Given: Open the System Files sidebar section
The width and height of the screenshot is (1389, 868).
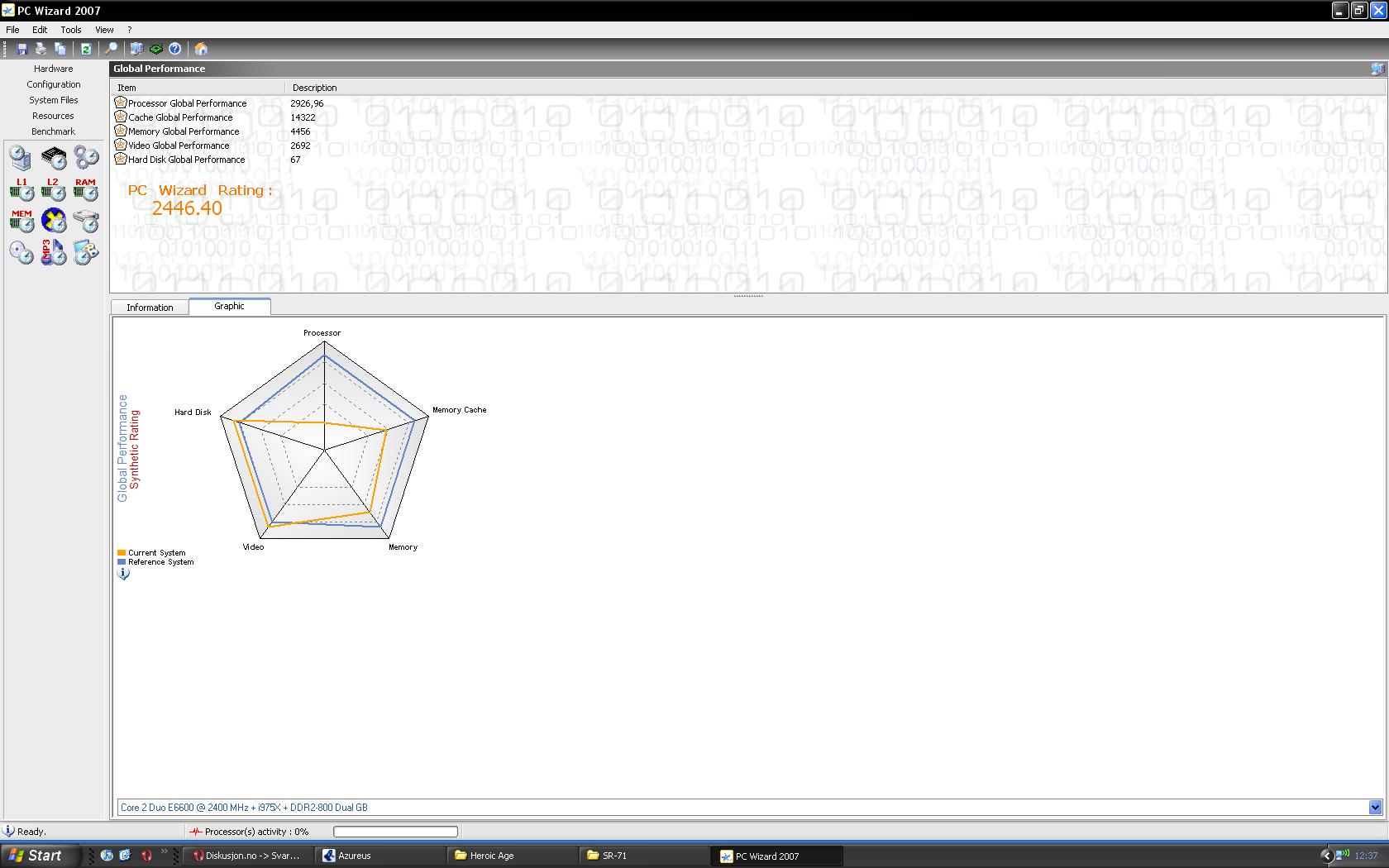Looking at the screenshot, I should pos(53,100).
